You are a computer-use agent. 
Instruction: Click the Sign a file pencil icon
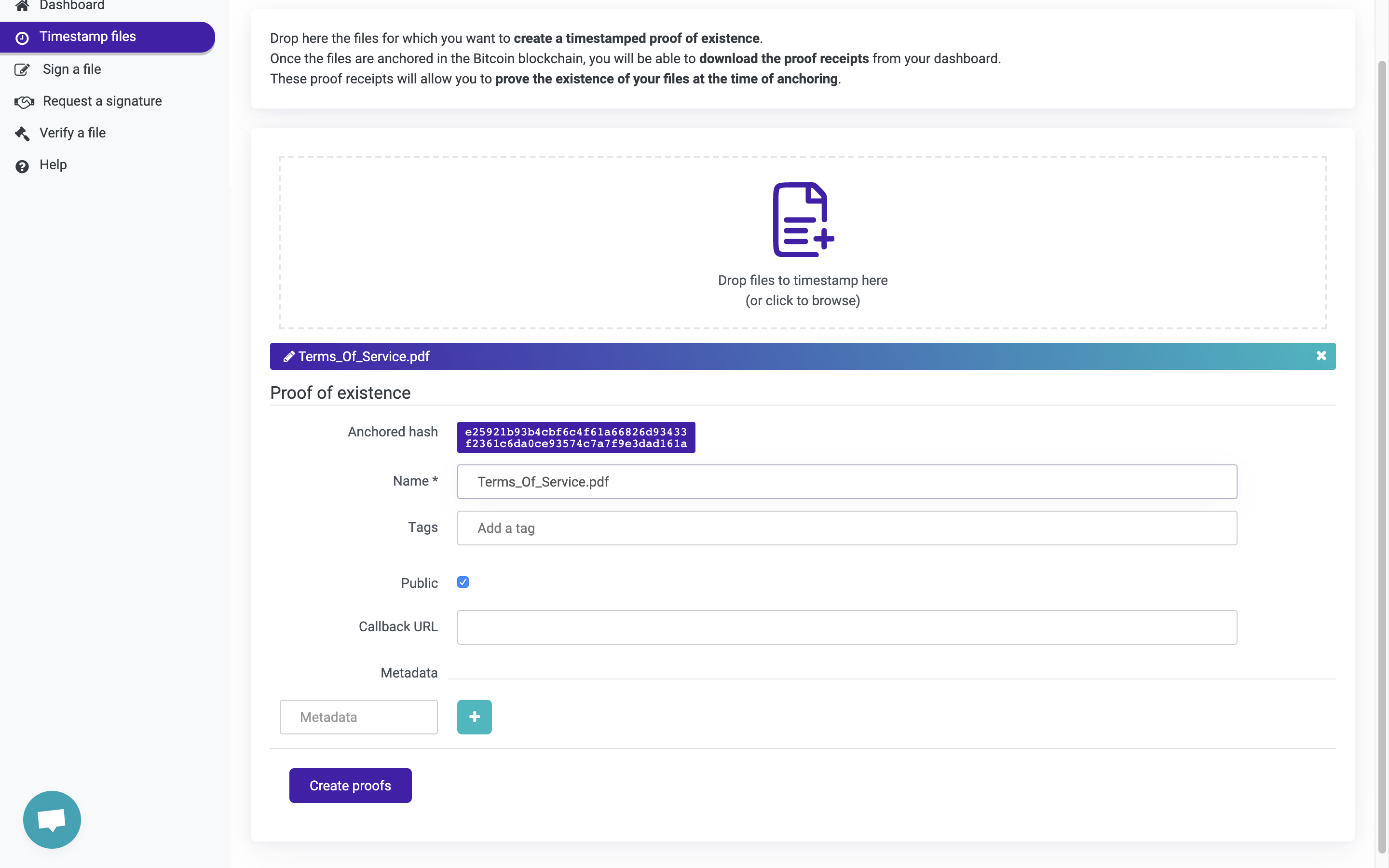pos(22,70)
